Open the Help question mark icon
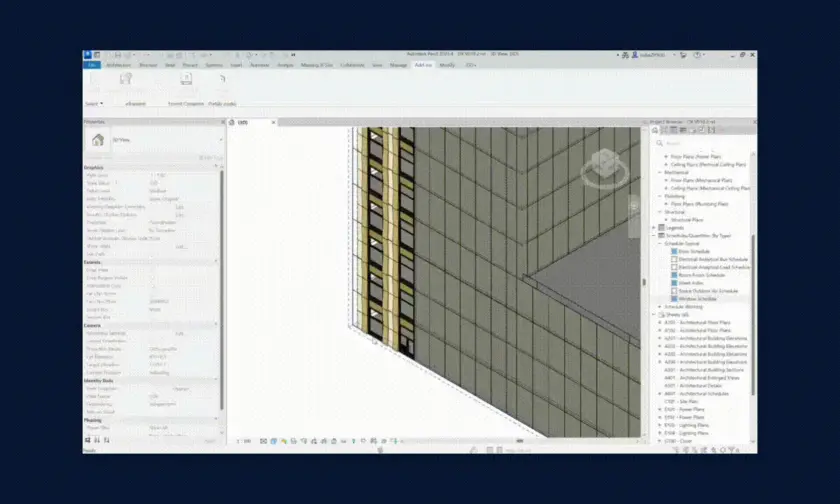 click(697, 55)
